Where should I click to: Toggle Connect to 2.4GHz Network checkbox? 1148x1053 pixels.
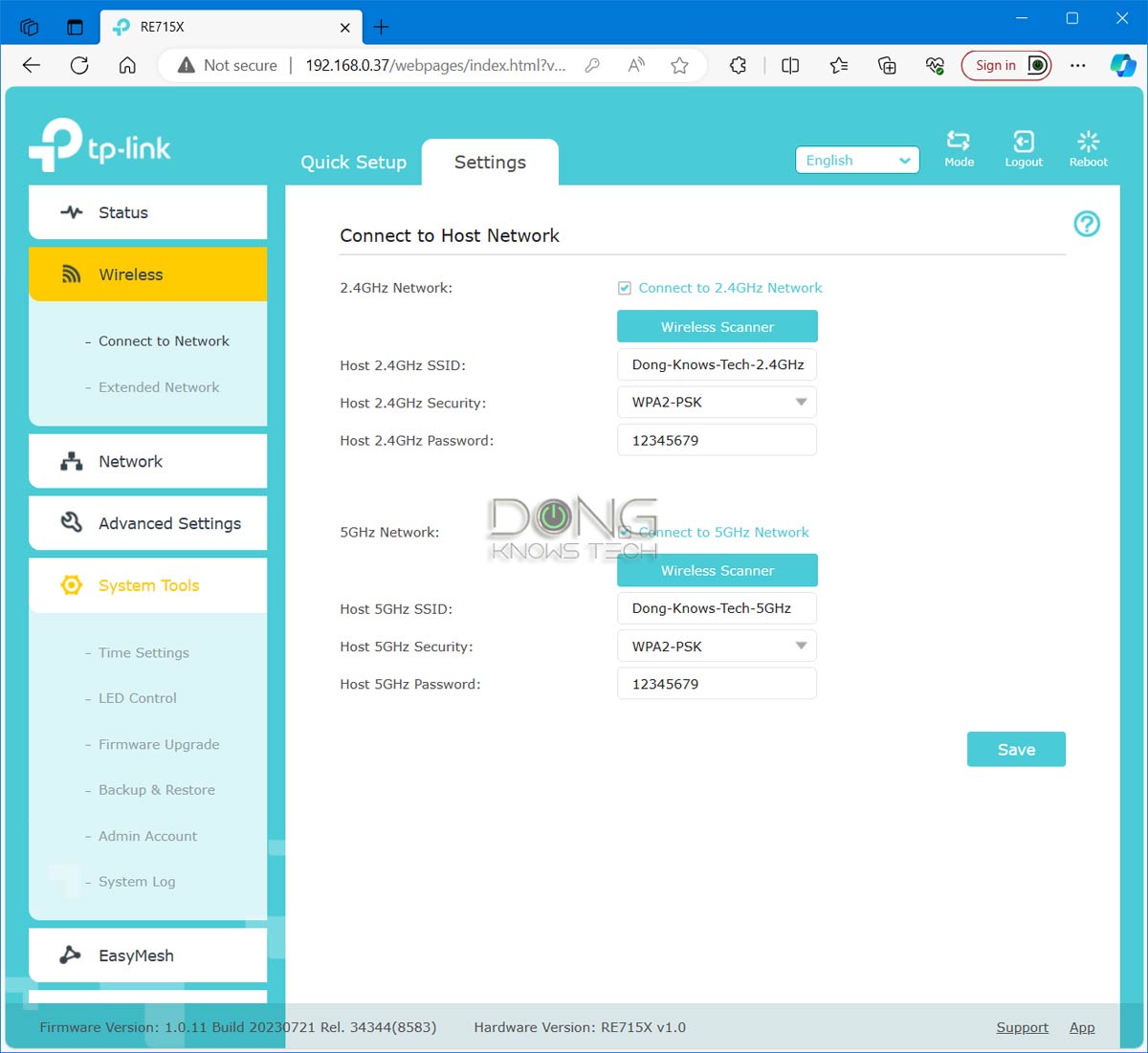click(x=625, y=288)
